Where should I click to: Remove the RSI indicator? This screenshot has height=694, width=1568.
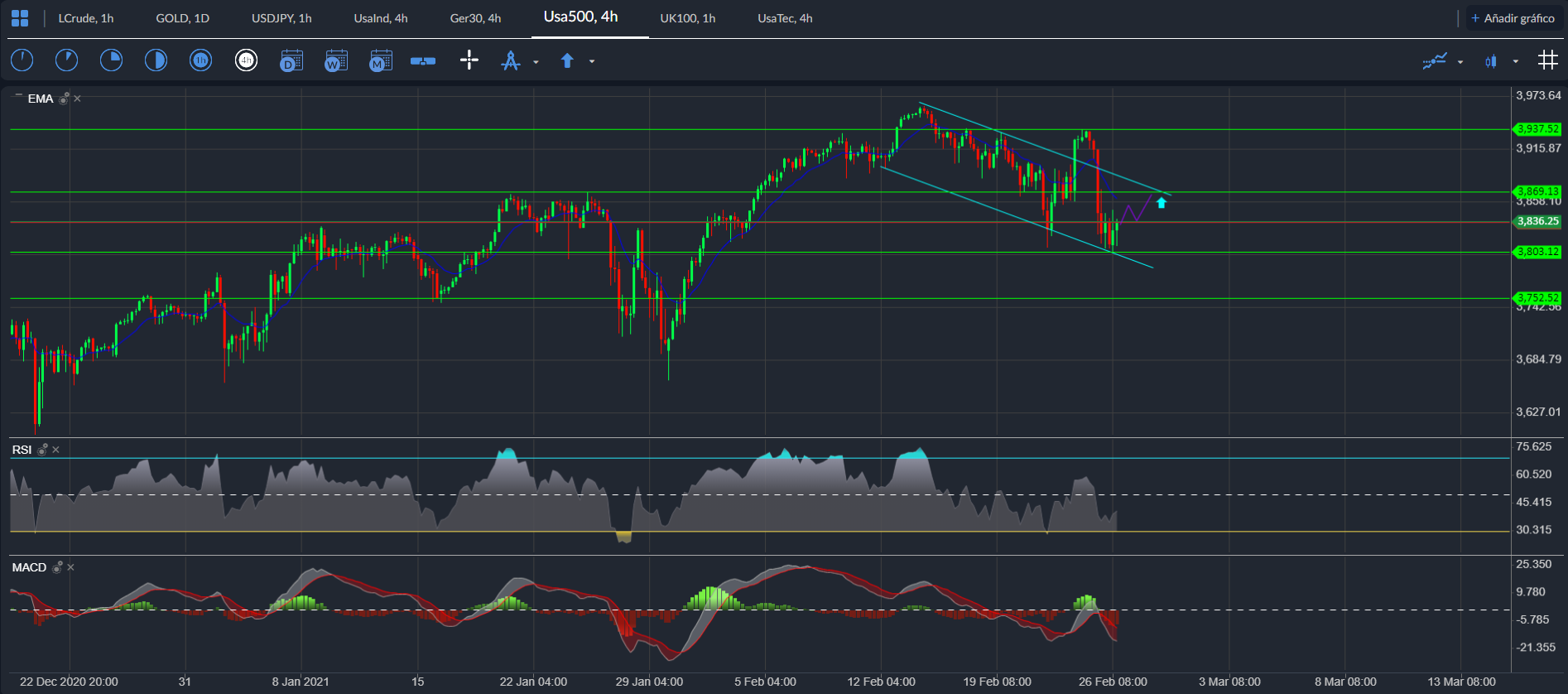[56, 450]
